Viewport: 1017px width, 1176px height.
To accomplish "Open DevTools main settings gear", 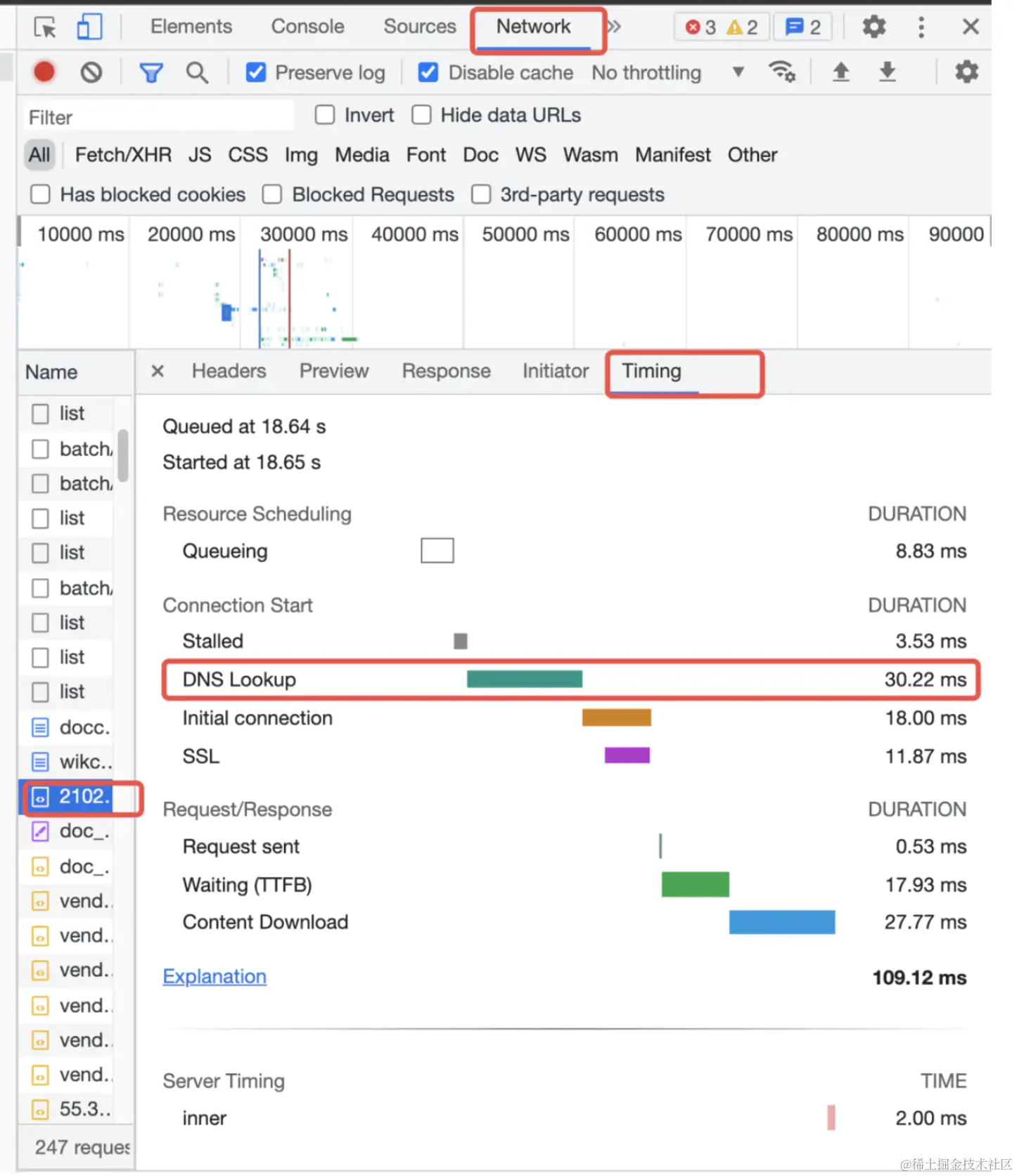I will coord(874,27).
